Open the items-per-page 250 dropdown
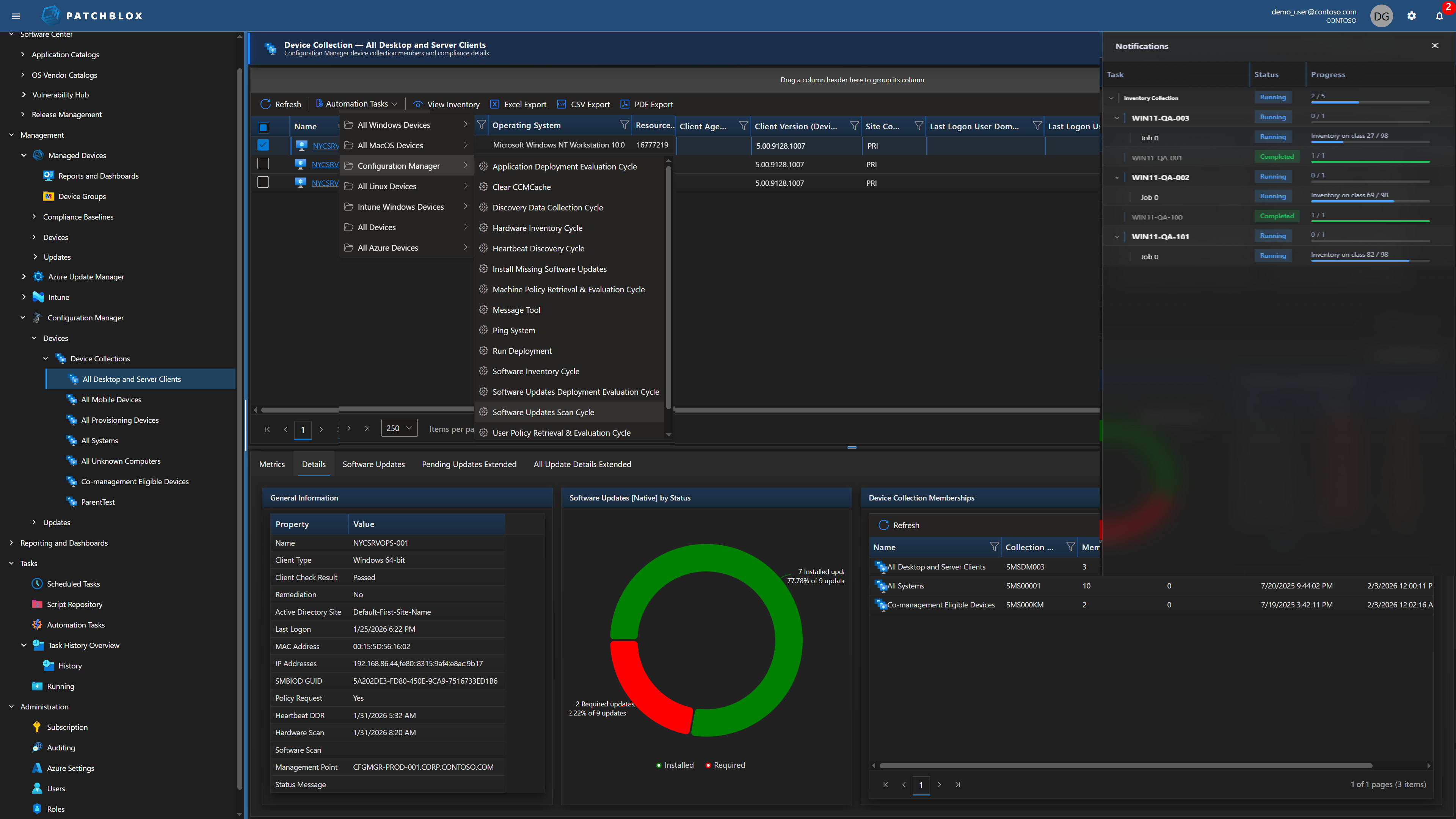This screenshot has height=819, width=1456. coord(399,428)
